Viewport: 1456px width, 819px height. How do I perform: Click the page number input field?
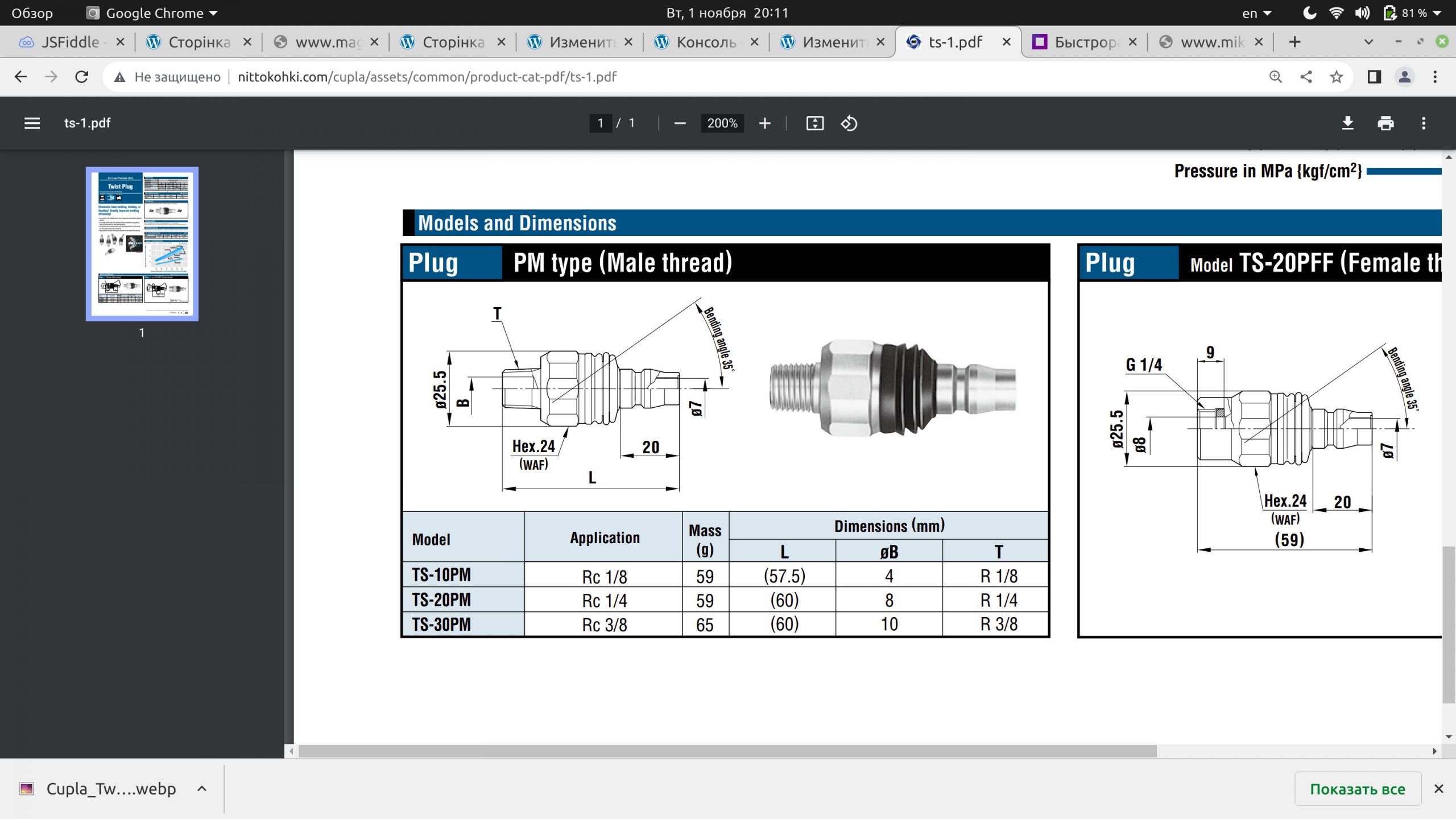click(x=600, y=123)
